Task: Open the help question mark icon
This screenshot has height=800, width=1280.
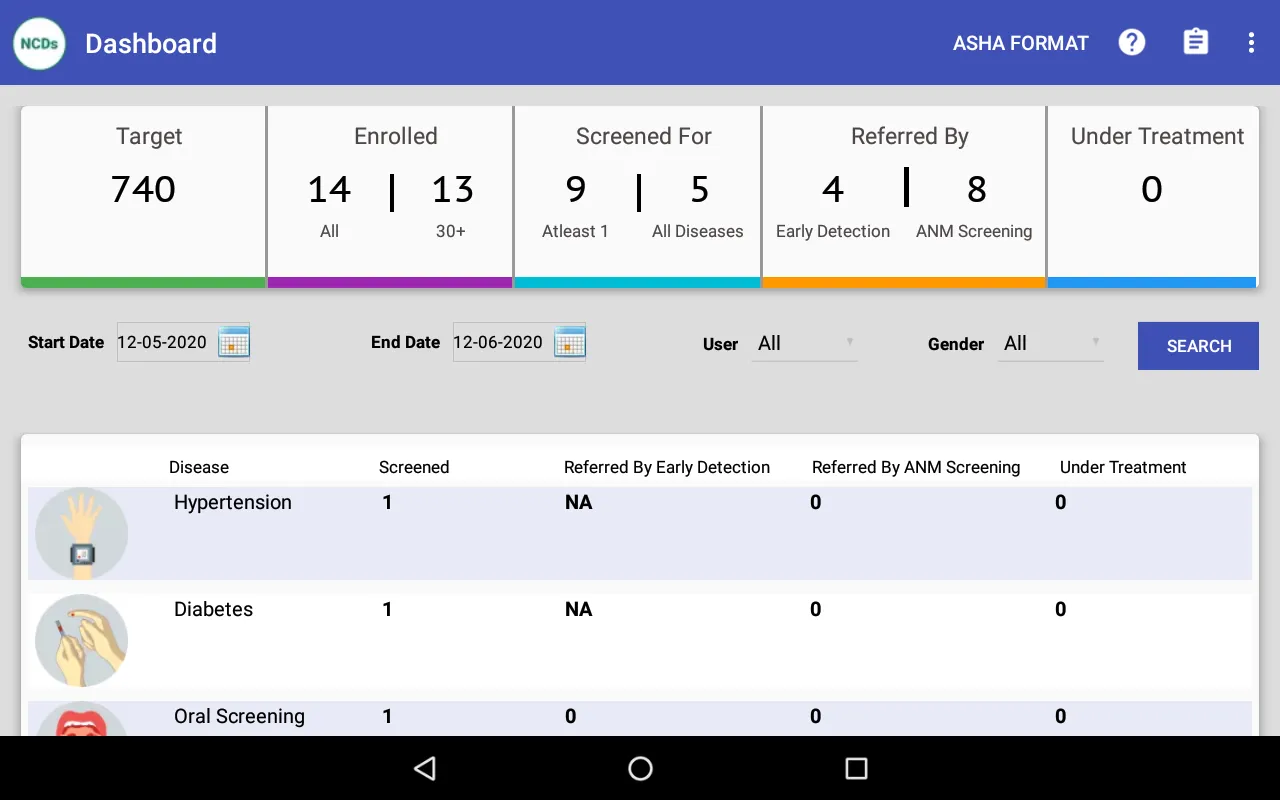Action: pos(1131,42)
